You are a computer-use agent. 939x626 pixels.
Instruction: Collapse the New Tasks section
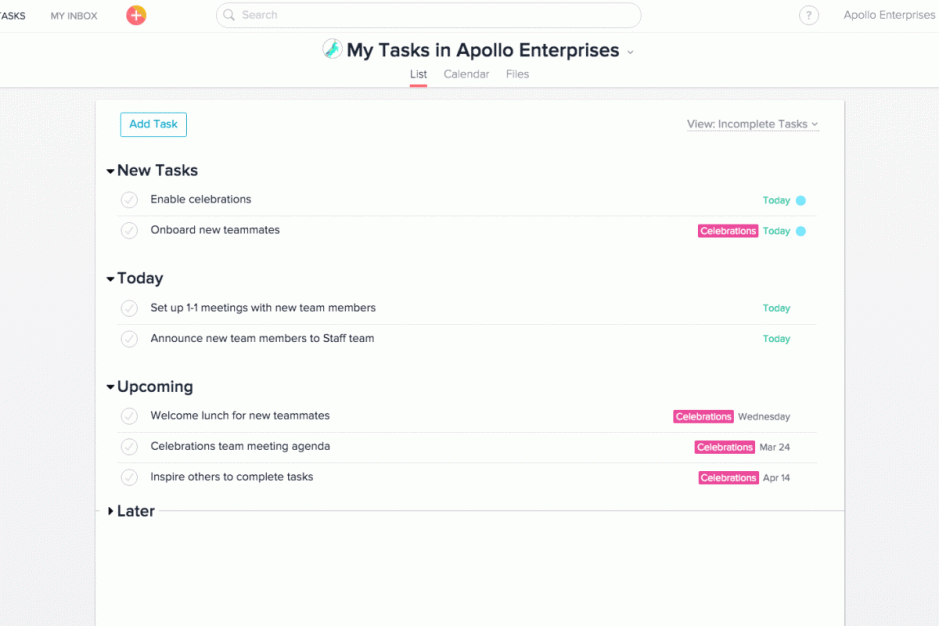(x=110, y=171)
